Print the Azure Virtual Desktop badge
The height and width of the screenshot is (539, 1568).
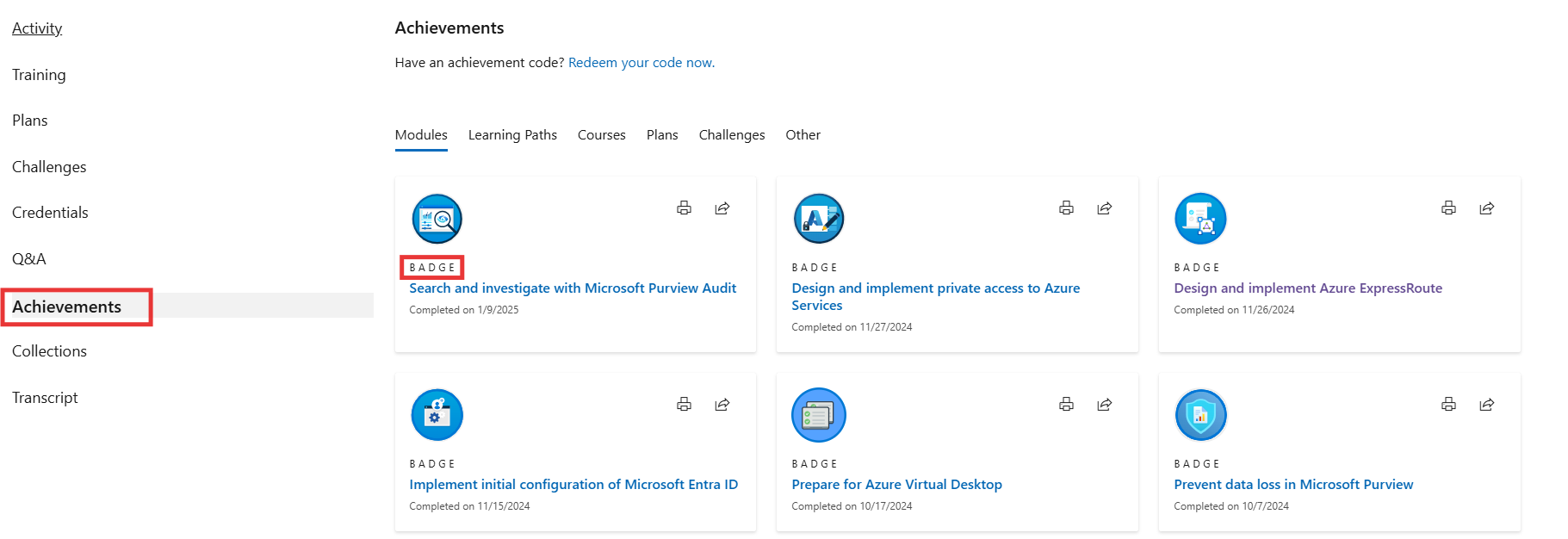[x=1066, y=404]
